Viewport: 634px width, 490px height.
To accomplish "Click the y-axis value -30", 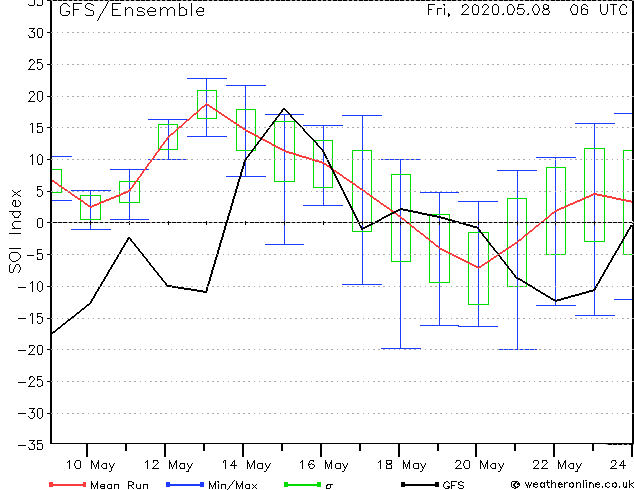I will click(30, 414).
